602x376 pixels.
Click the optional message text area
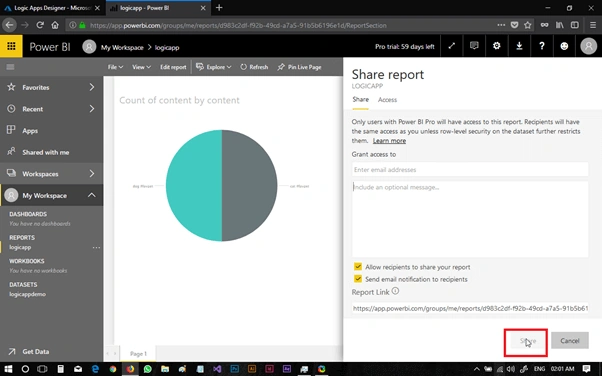[x=470, y=219]
